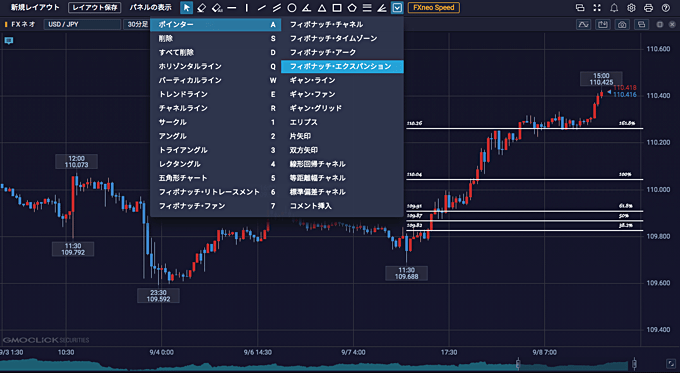The width and height of the screenshot is (680, 373).
Task: Choose アングル menu entry
Action: point(216,136)
